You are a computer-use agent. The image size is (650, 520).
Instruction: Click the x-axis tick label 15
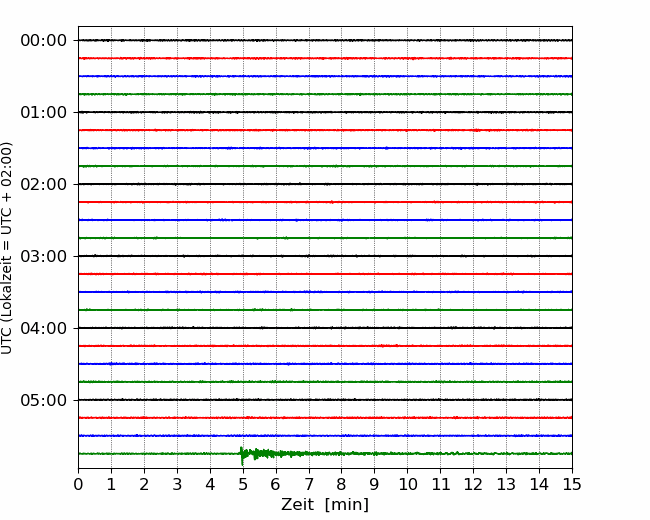572,484
